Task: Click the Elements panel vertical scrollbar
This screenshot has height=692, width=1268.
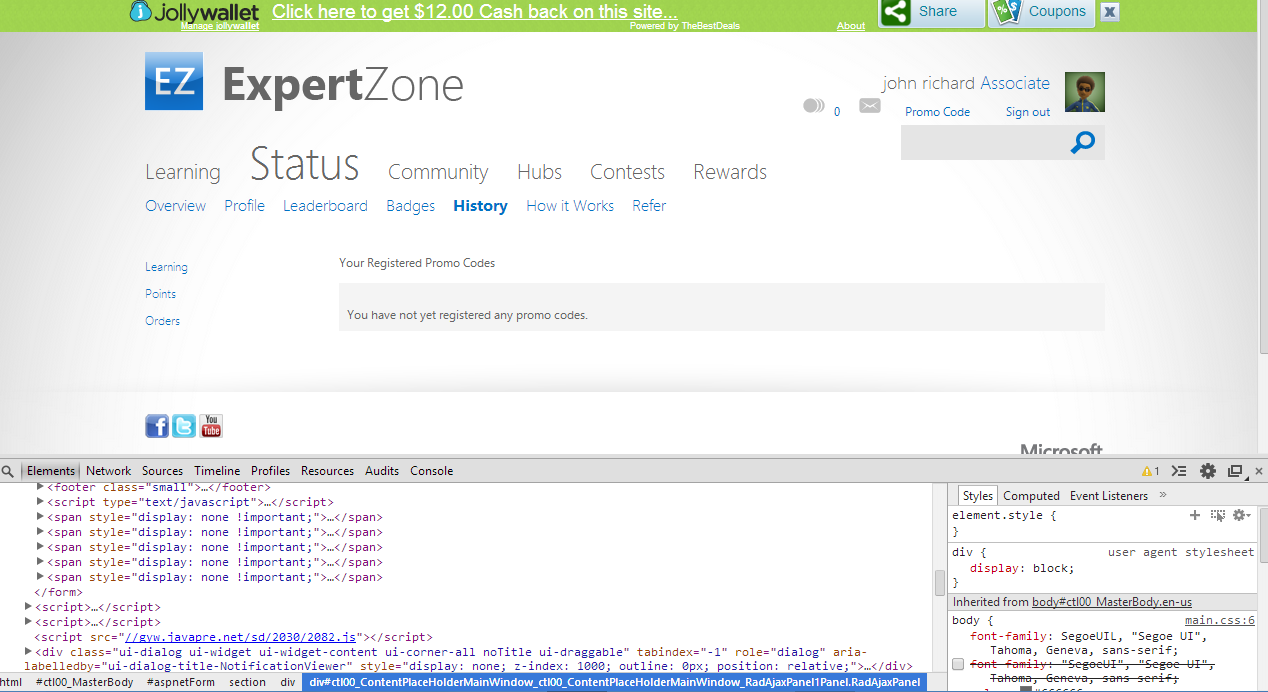Action: [x=940, y=582]
